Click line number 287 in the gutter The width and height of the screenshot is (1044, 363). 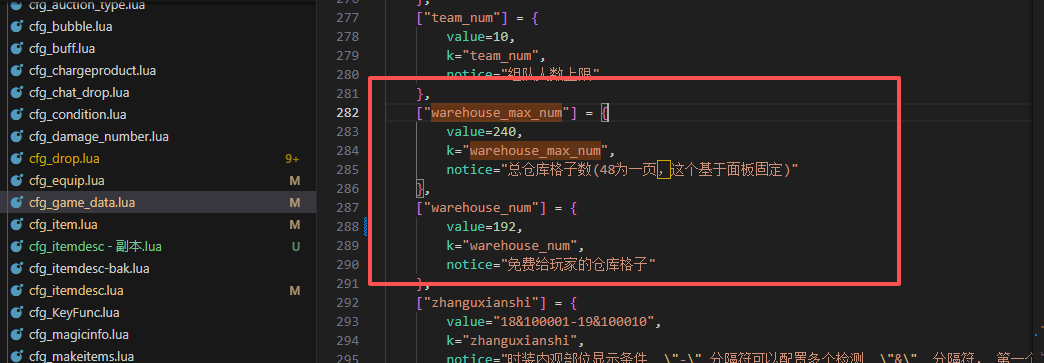(x=348, y=208)
